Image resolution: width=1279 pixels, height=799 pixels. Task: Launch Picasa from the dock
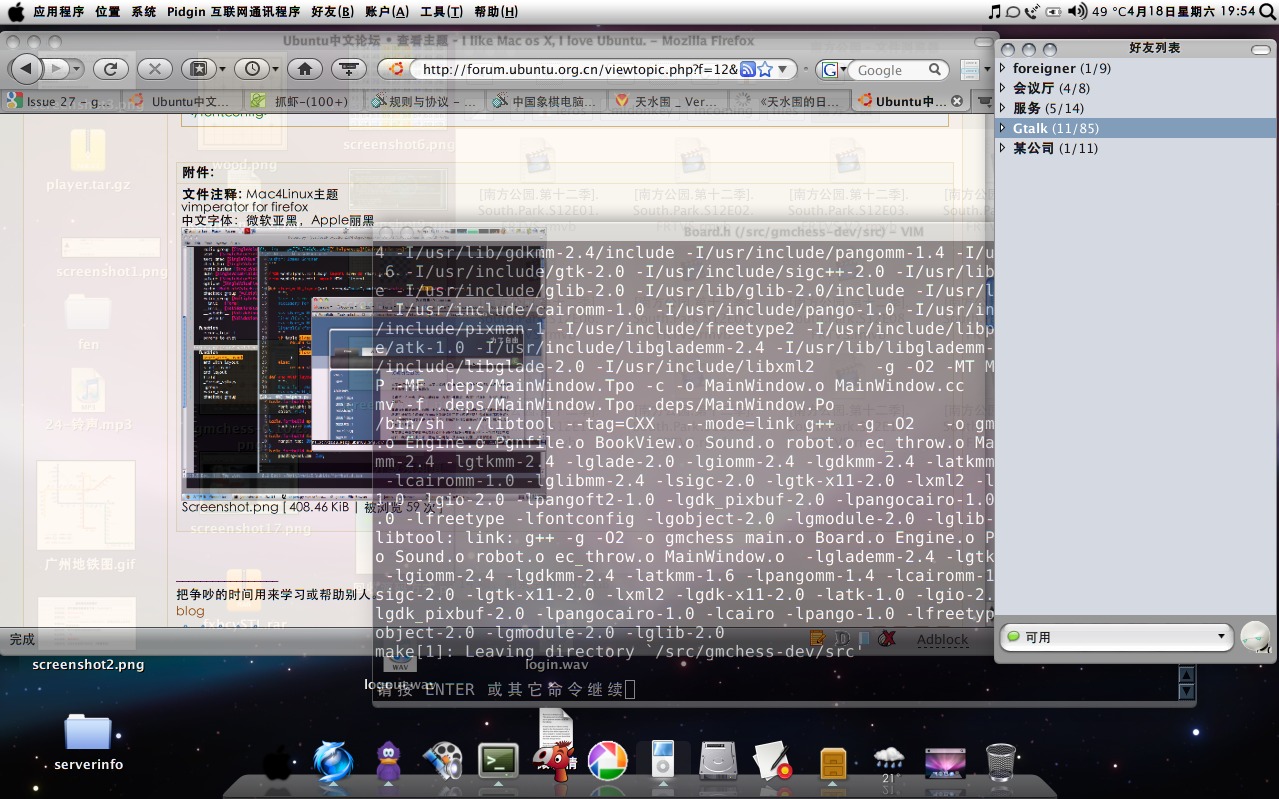[x=606, y=763]
